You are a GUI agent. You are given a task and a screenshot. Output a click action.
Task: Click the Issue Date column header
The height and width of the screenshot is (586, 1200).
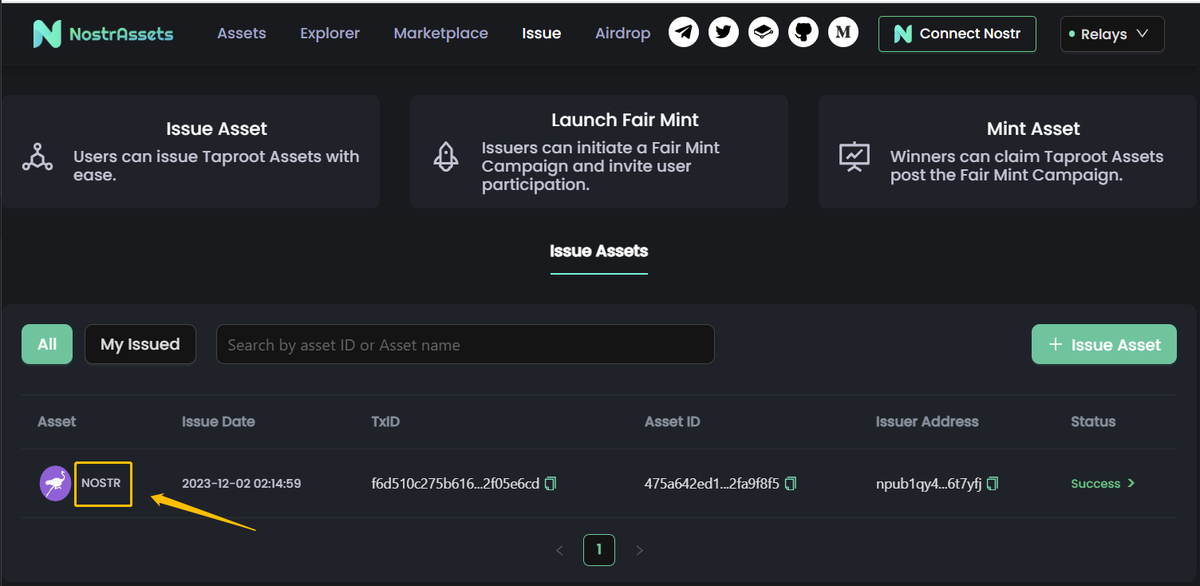pyautogui.click(x=218, y=422)
